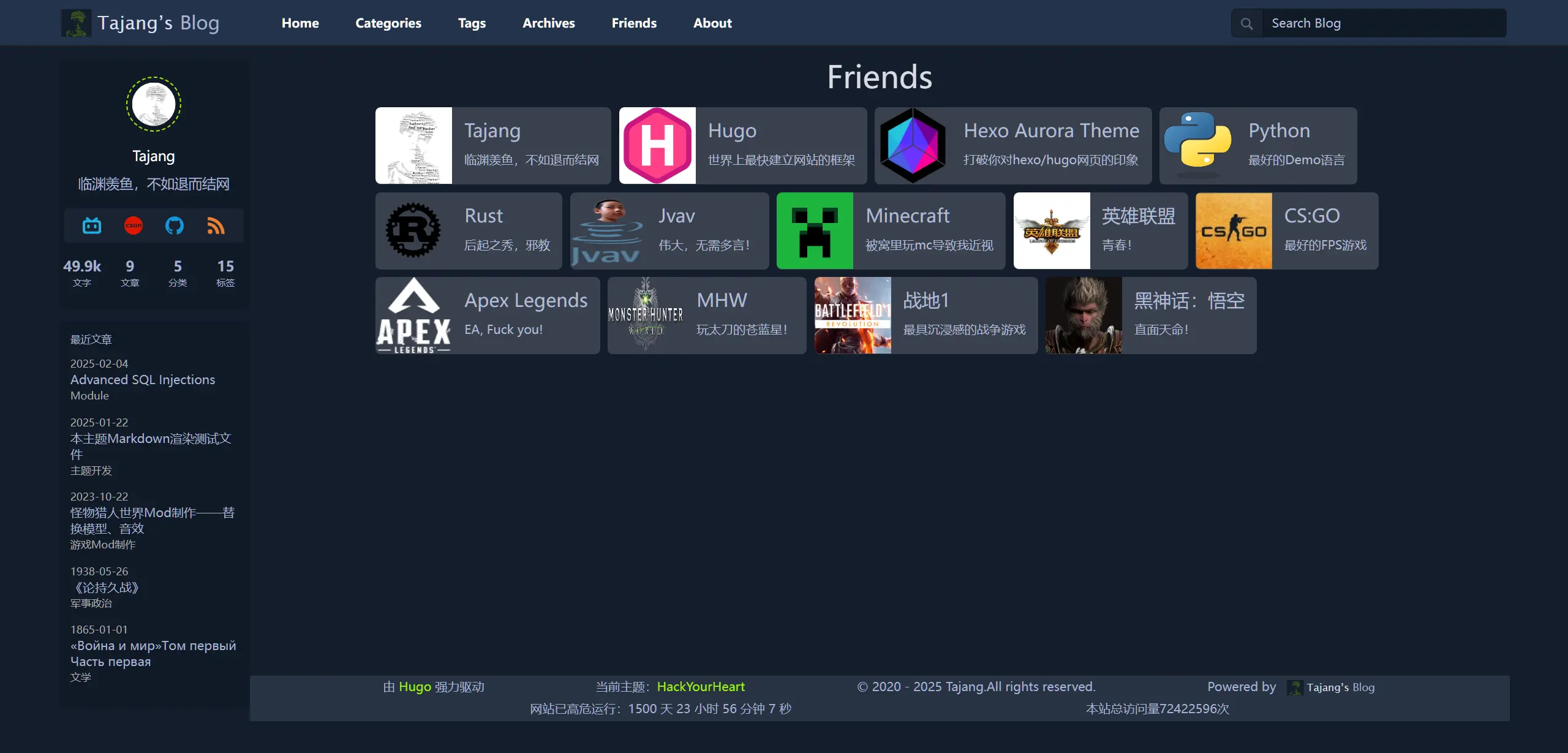Open the Apex Legends friend card
This screenshot has height=753, width=1568.
pyautogui.click(x=488, y=316)
